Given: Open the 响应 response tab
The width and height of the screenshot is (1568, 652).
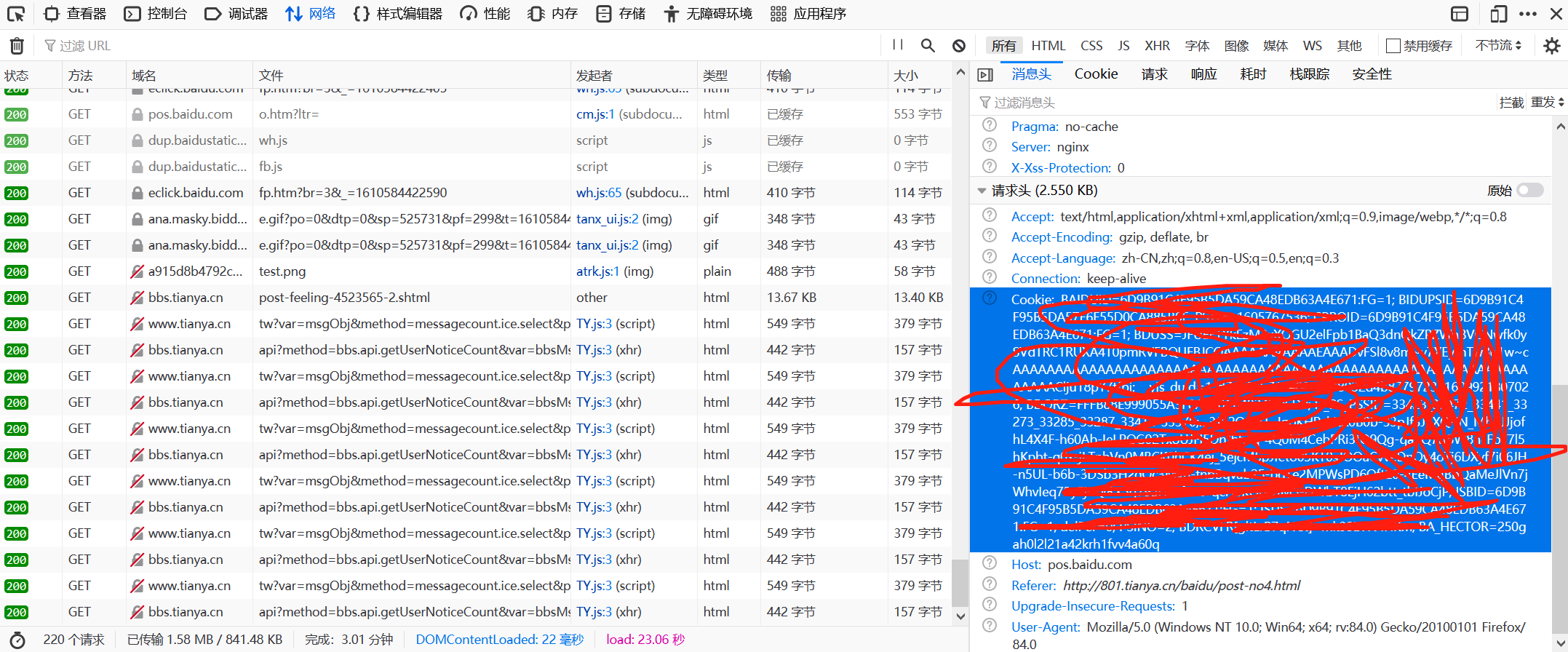Looking at the screenshot, I should (x=1203, y=73).
